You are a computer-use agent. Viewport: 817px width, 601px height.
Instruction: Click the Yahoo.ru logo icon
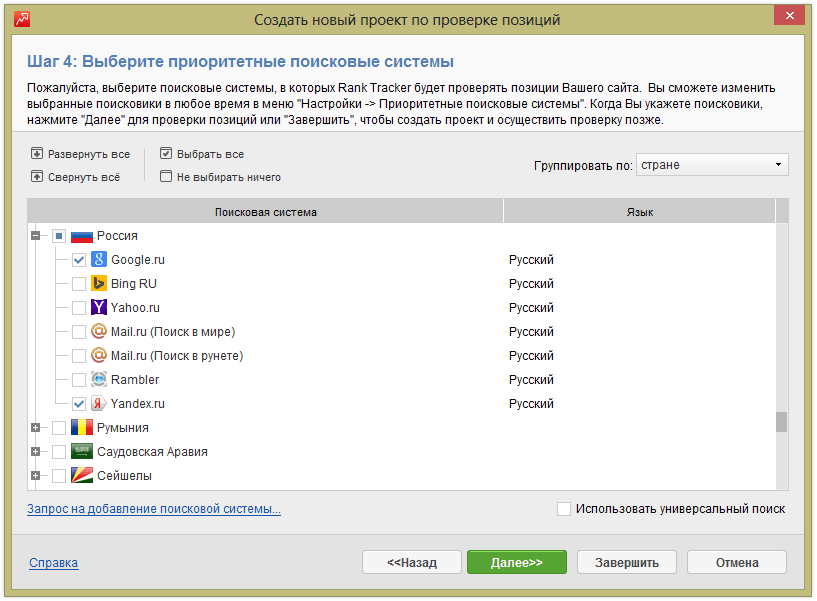point(98,307)
